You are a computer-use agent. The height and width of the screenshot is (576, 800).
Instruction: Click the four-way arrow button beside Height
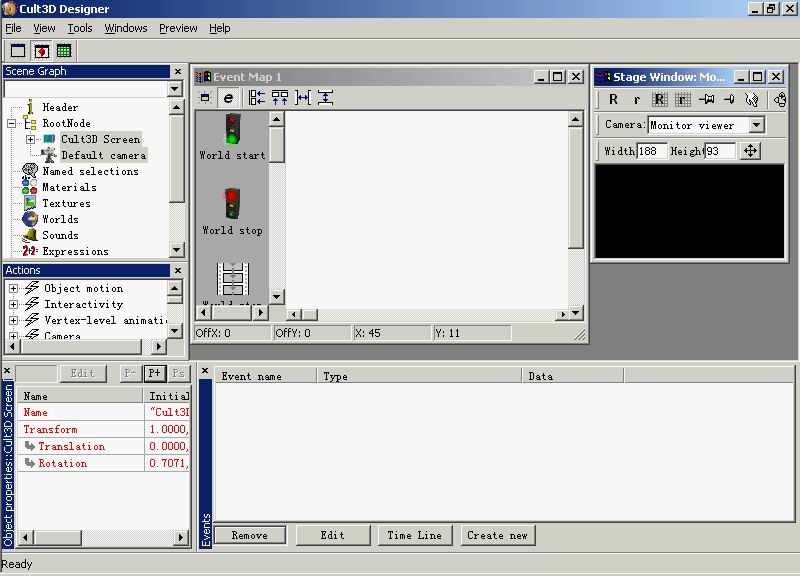coord(750,151)
